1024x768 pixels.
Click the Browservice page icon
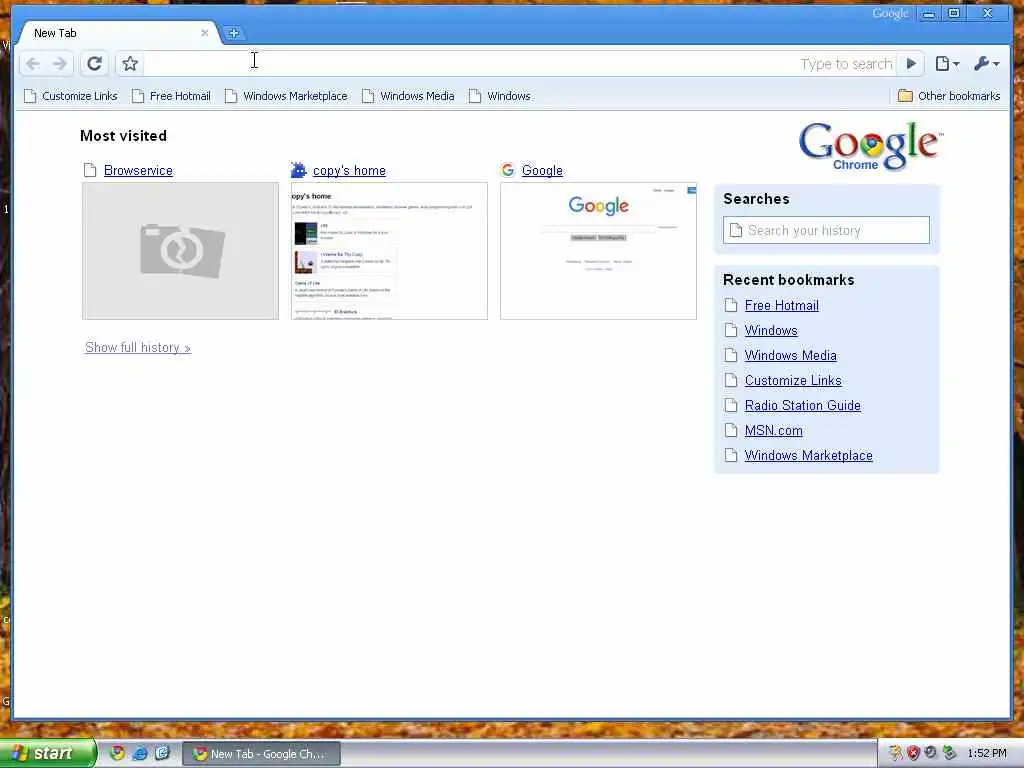90,170
